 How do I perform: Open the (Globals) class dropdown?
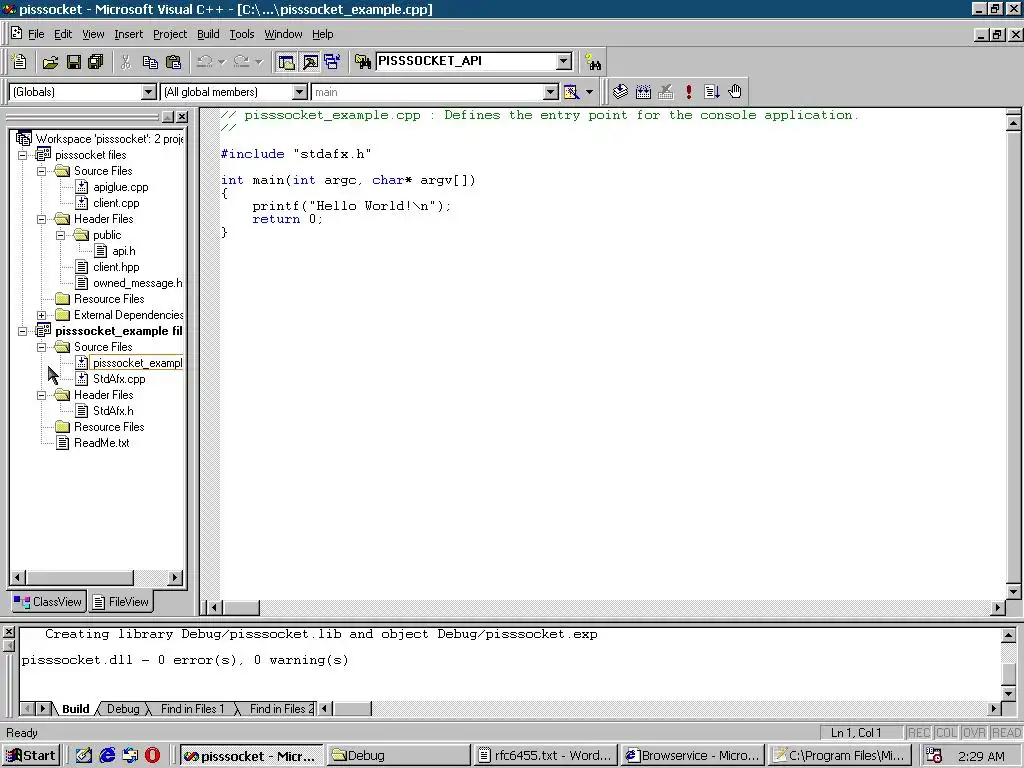[149, 92]
